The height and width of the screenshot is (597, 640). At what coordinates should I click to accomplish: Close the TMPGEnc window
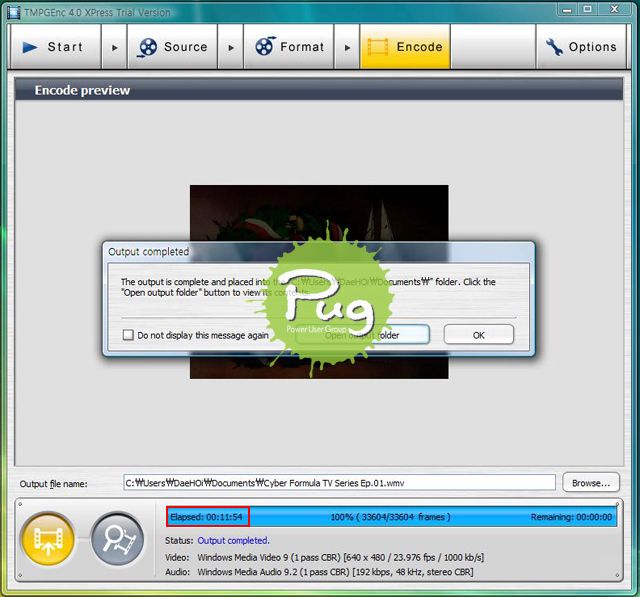coord(614,10)
